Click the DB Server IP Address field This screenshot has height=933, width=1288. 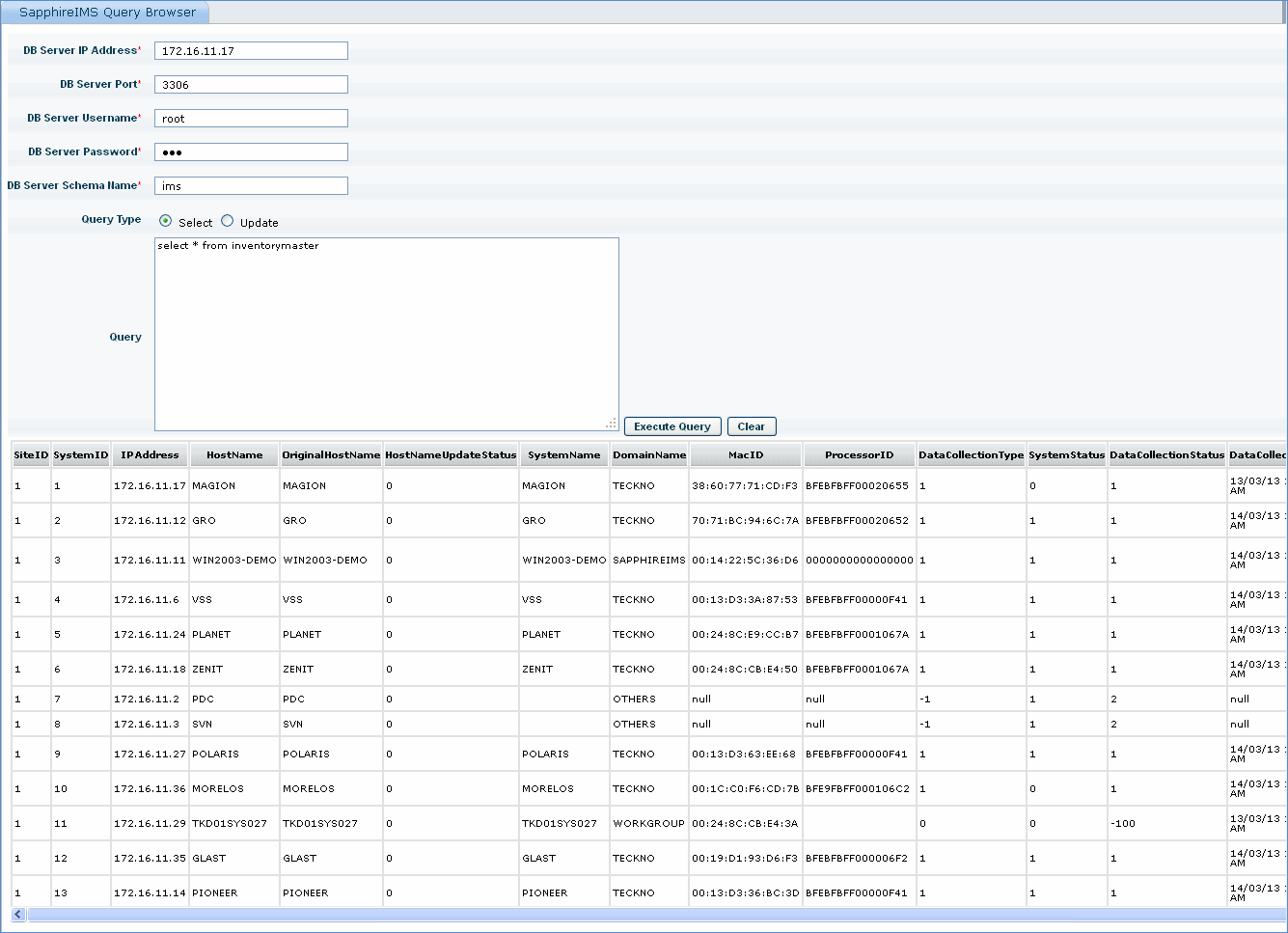(x=251, y=51)
